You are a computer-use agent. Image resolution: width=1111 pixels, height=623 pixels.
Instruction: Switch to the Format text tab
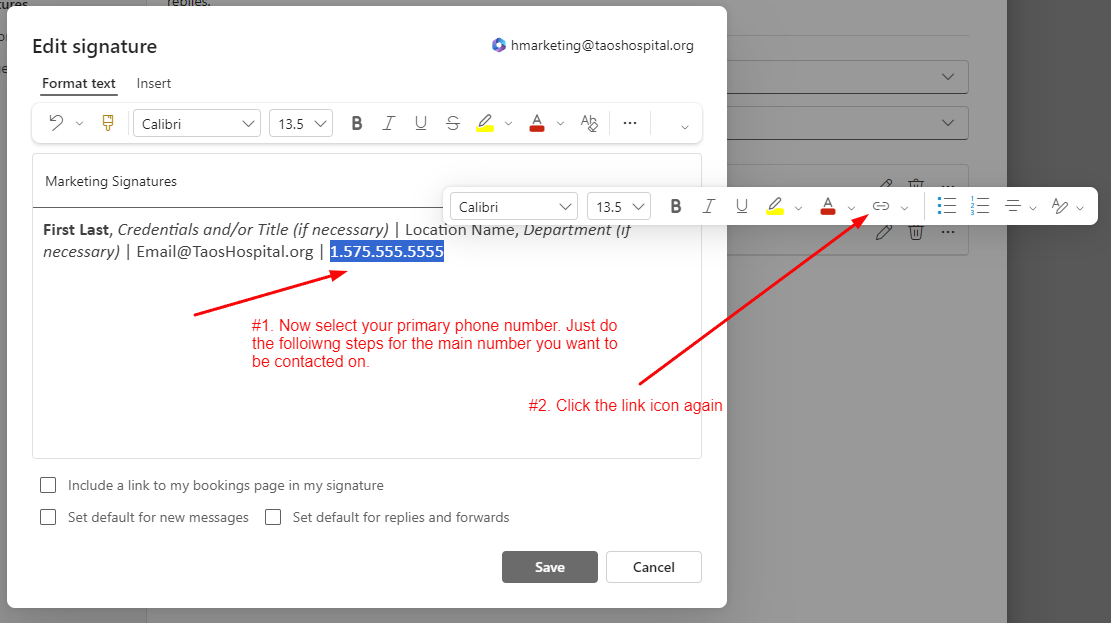click(79, 84)
